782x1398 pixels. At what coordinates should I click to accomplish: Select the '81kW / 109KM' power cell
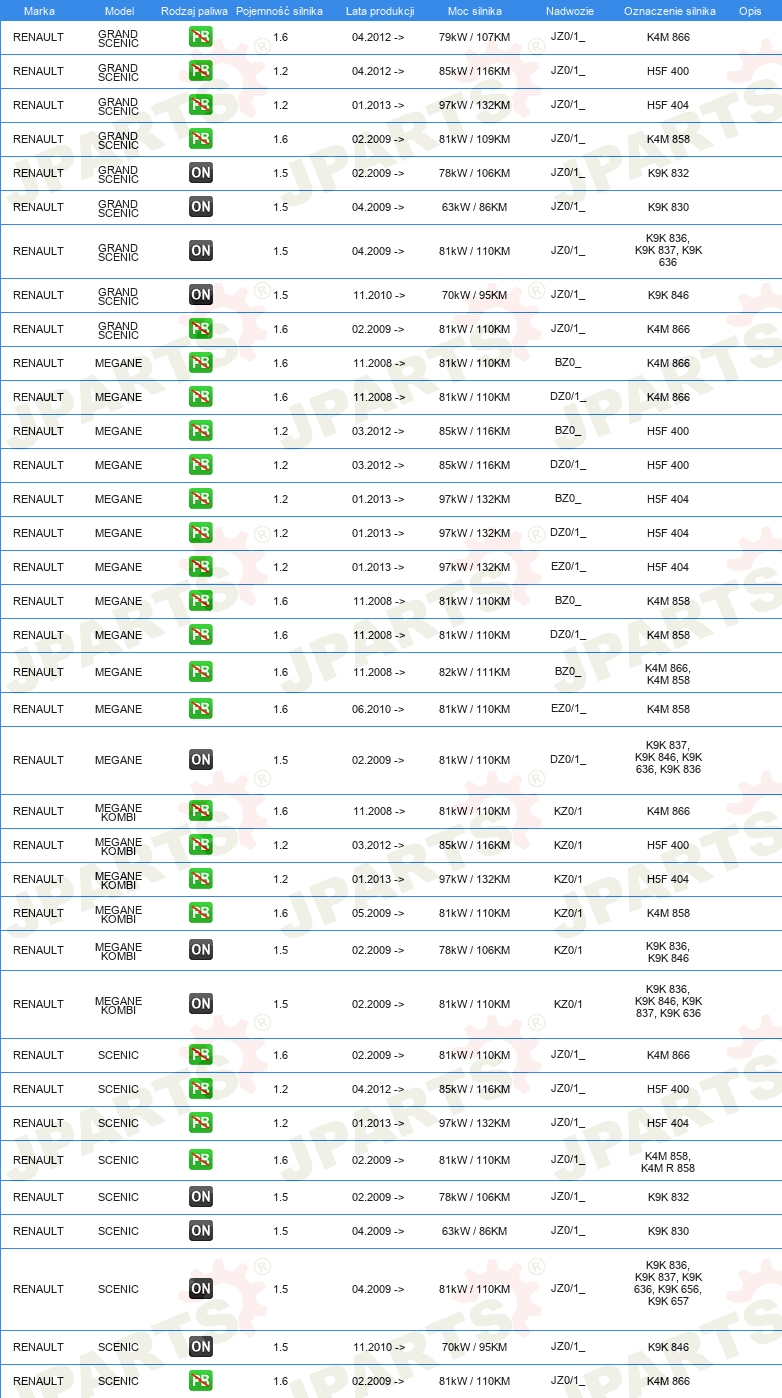[474, 139]
